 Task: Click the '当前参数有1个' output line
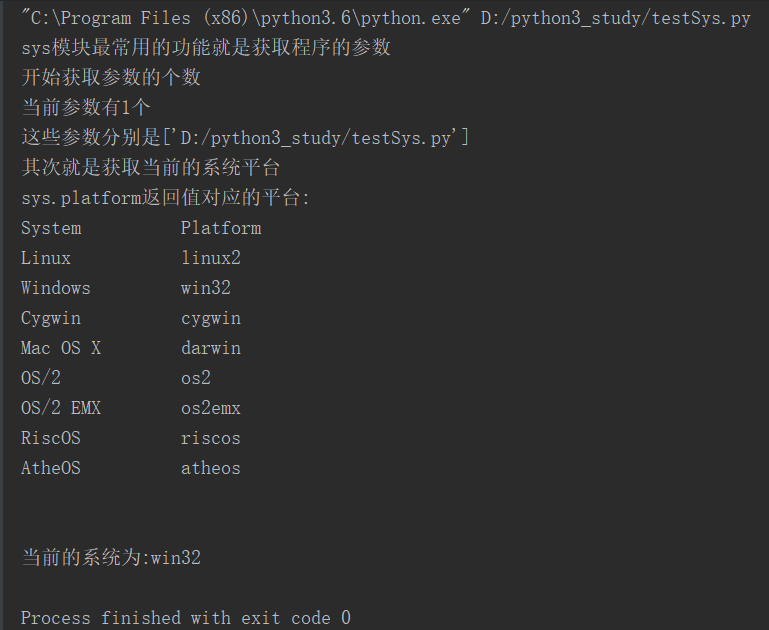[x=86, y=108]
